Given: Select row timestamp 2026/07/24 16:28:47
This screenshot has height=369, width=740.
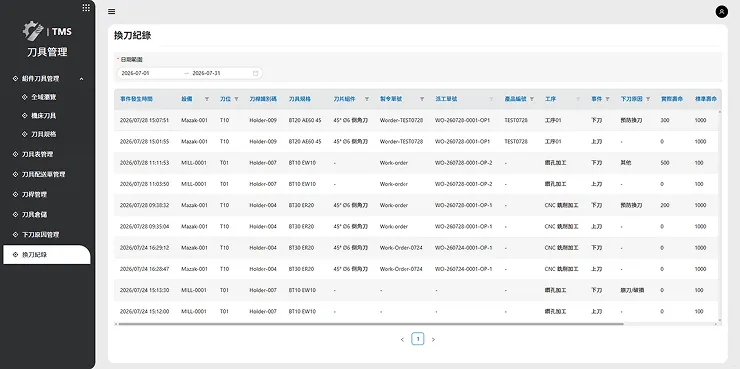Looking at the screenshot, I should tap(144, 269).
